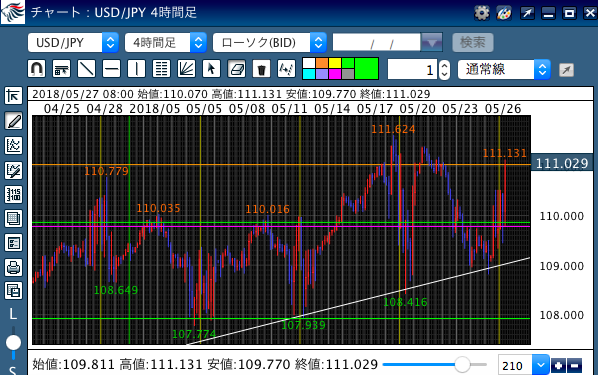The height and width of the screenshot is (375, 598).
Task: Click the date search input field
Action: [377, 42]
